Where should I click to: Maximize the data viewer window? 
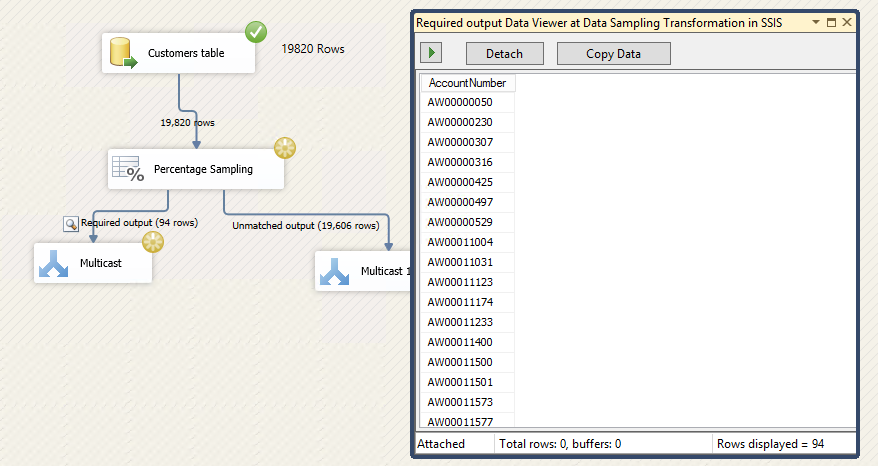tap(831, 21)
